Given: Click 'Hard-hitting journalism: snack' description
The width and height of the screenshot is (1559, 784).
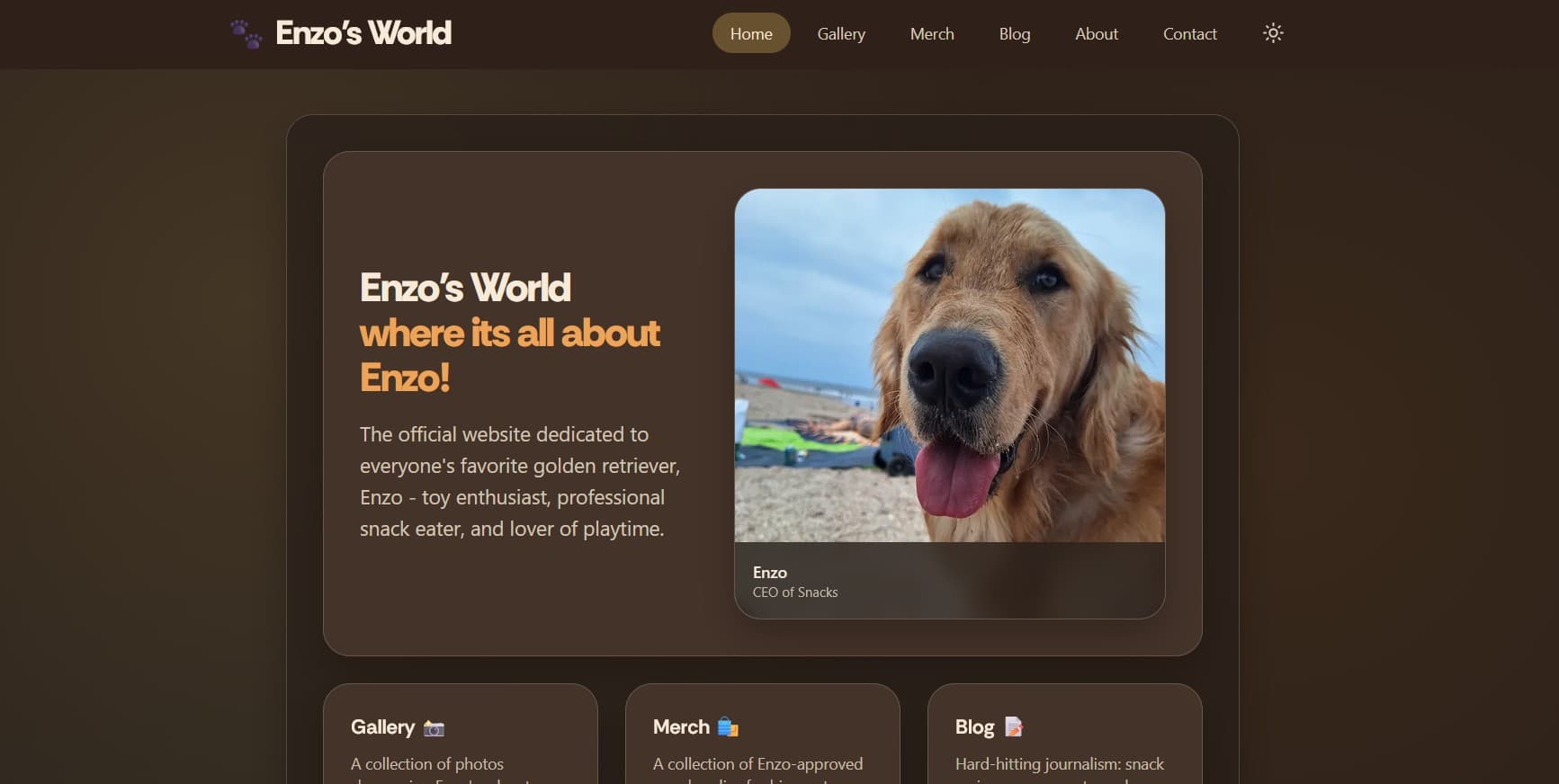Looking at the screenshot, I should pyautogui.click(x=1060, y=764).
